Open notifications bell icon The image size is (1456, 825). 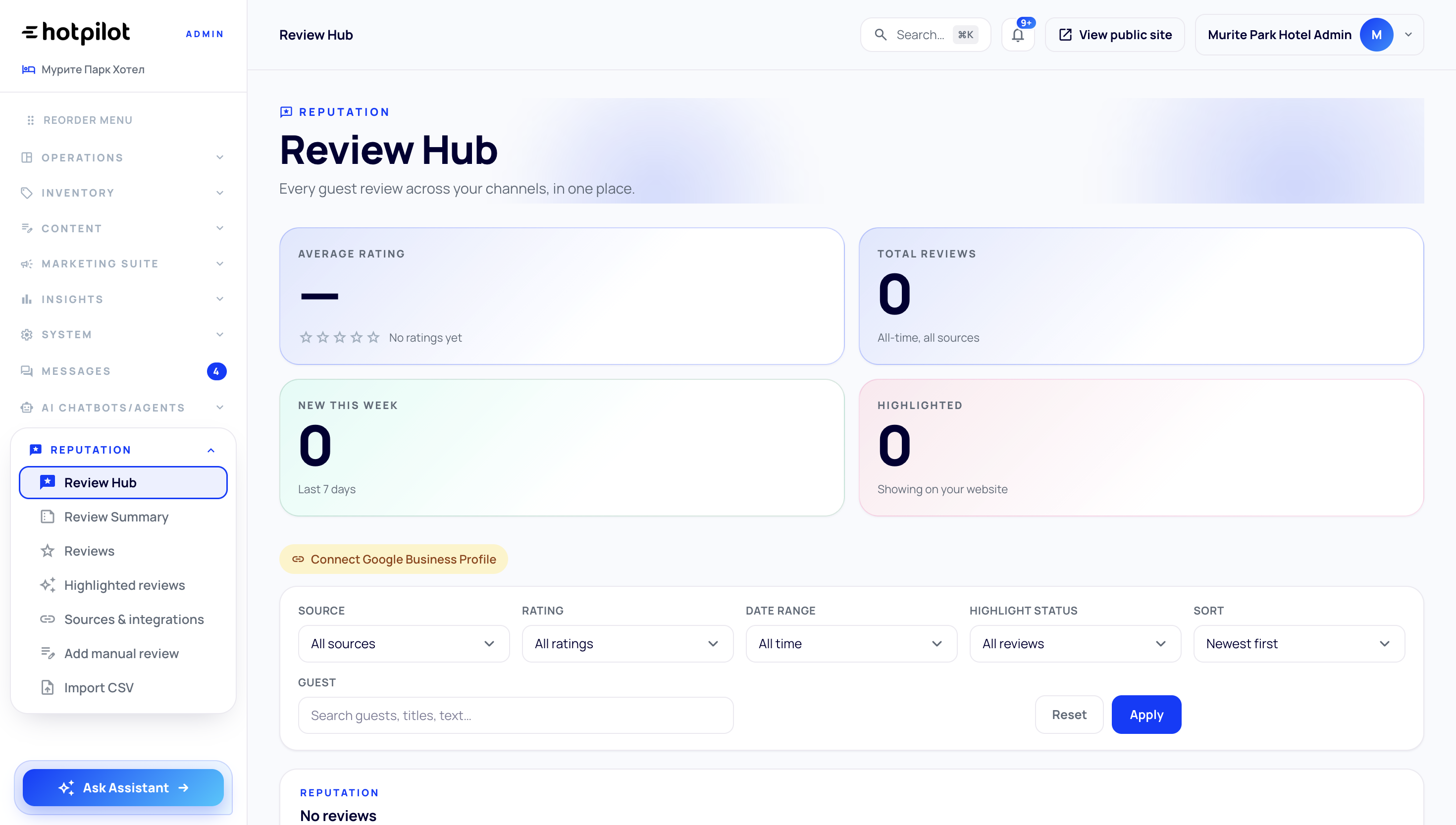1018,35
